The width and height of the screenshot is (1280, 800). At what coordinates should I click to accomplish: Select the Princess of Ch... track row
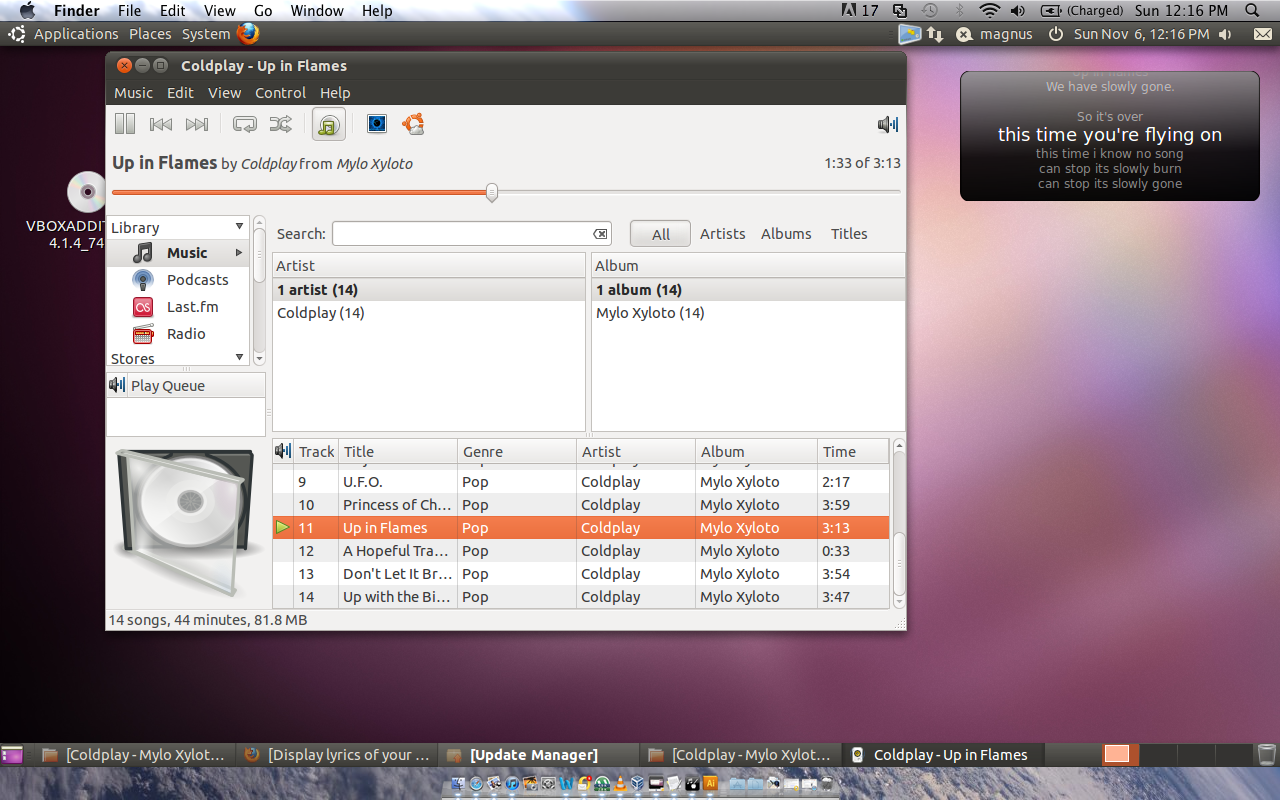[581, 505]
